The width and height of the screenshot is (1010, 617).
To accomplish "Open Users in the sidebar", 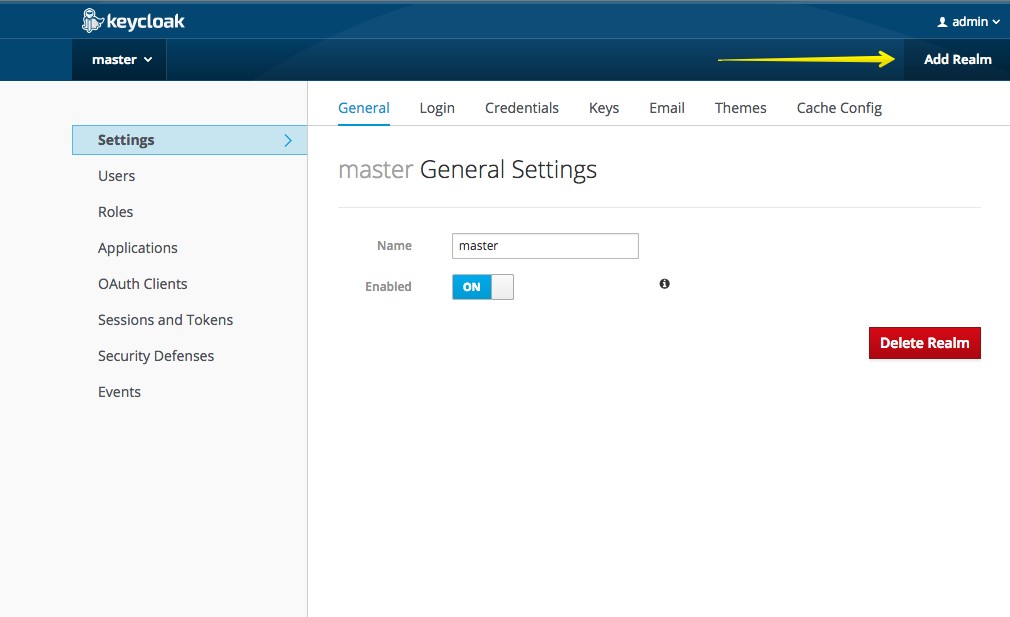I will [117, 176].
